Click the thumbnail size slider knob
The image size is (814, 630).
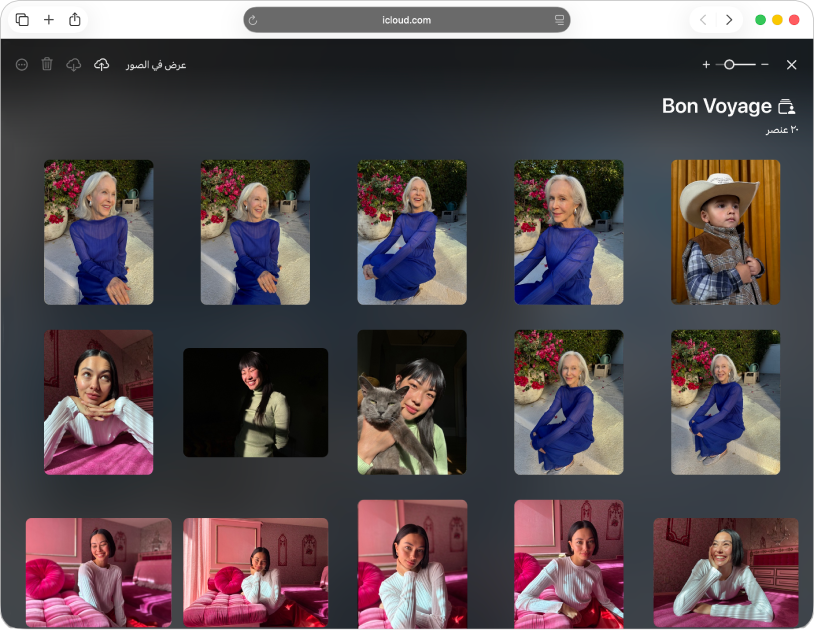pyautogui.click(x=729, y=64)
